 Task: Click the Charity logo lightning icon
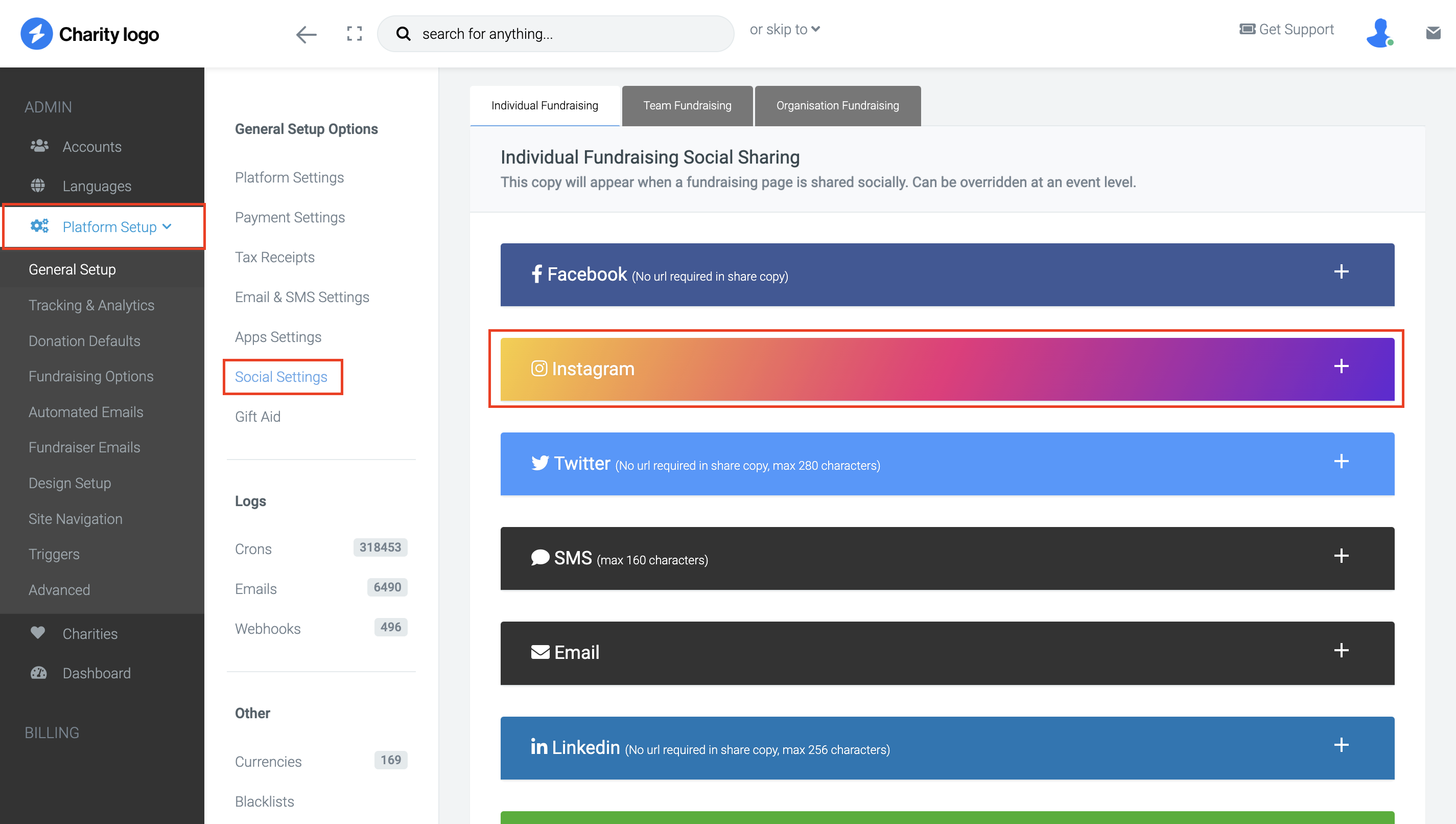(x=36, y=33)
